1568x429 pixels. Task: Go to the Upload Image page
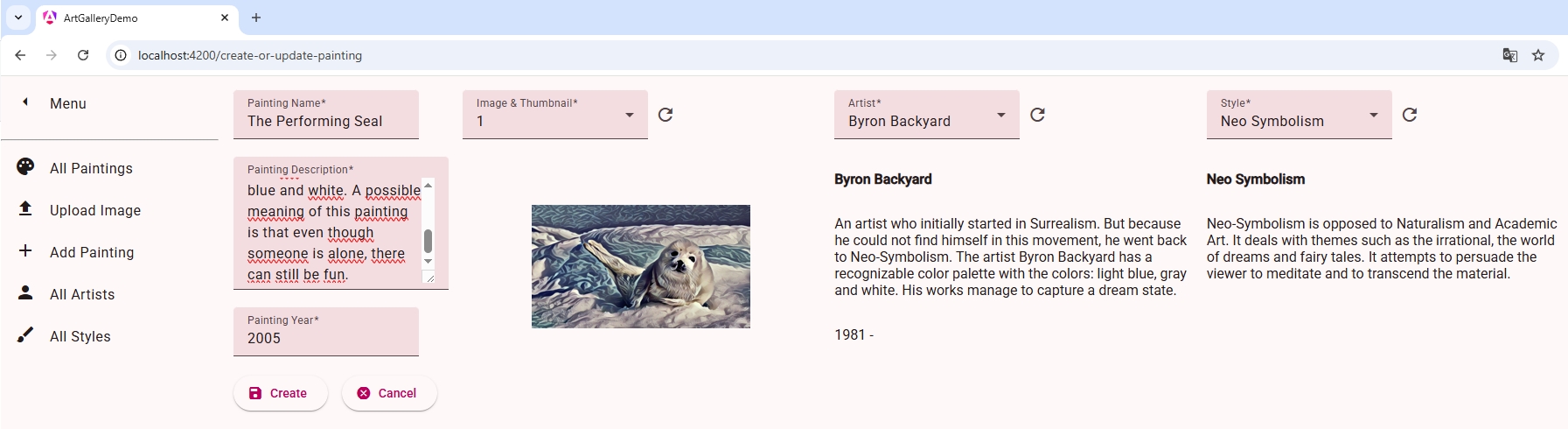click(x=94, y=210)
